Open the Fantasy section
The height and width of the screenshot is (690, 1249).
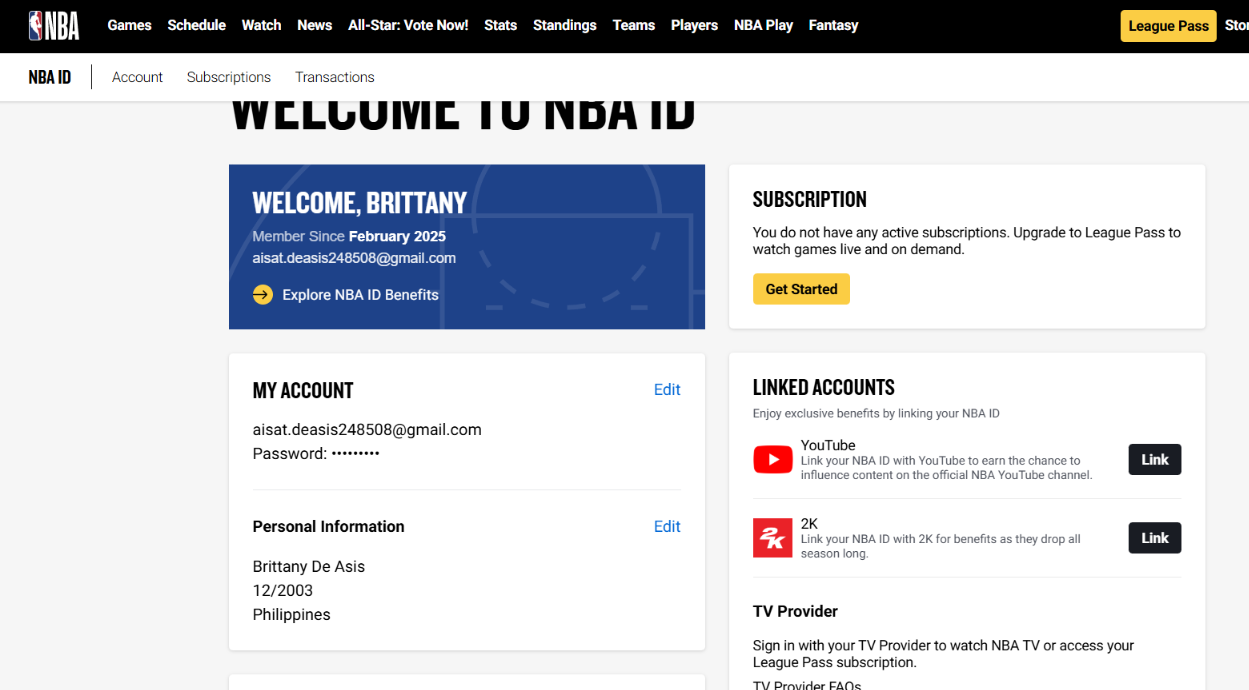834,25
